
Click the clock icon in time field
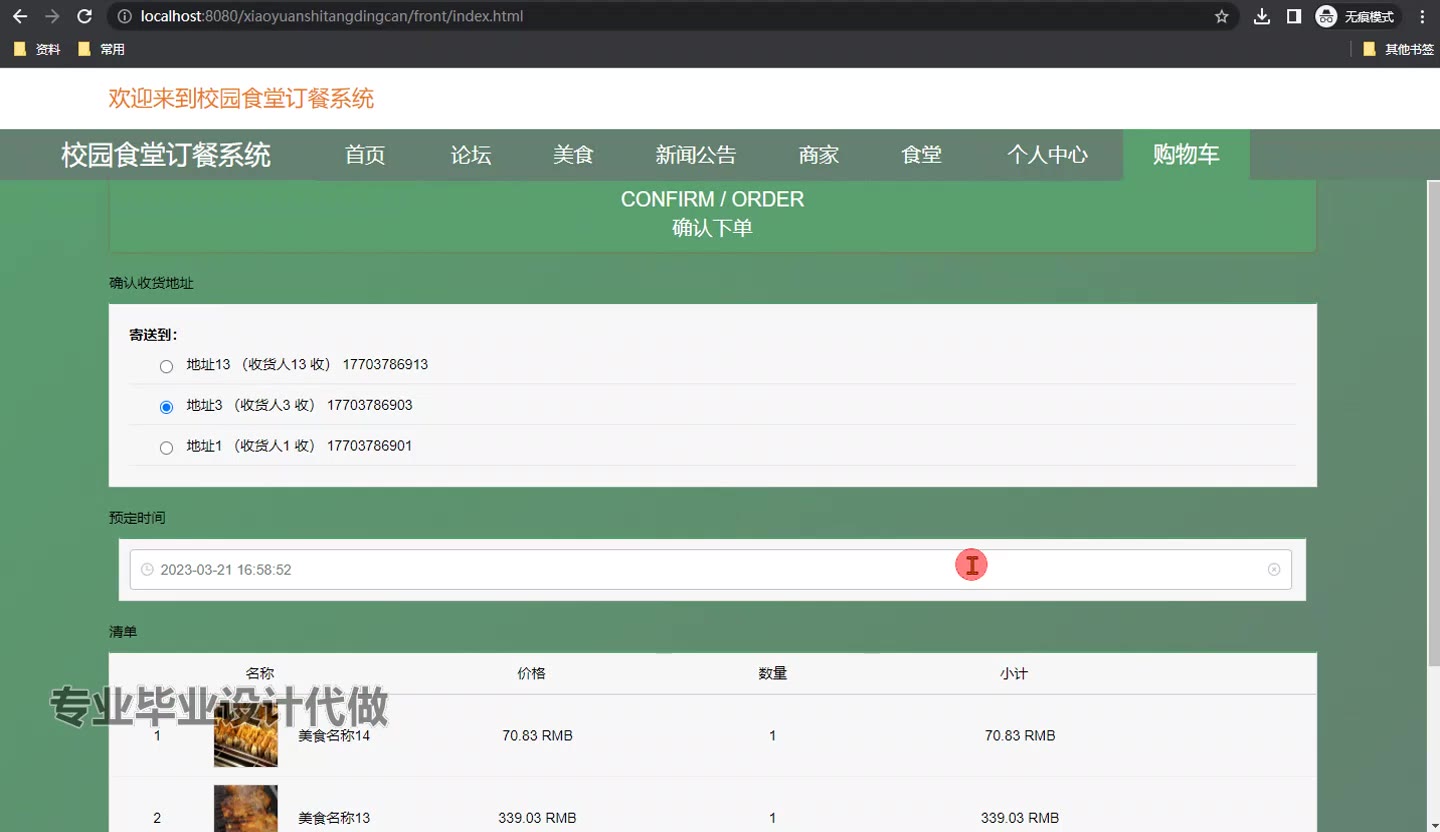(147, 570)
